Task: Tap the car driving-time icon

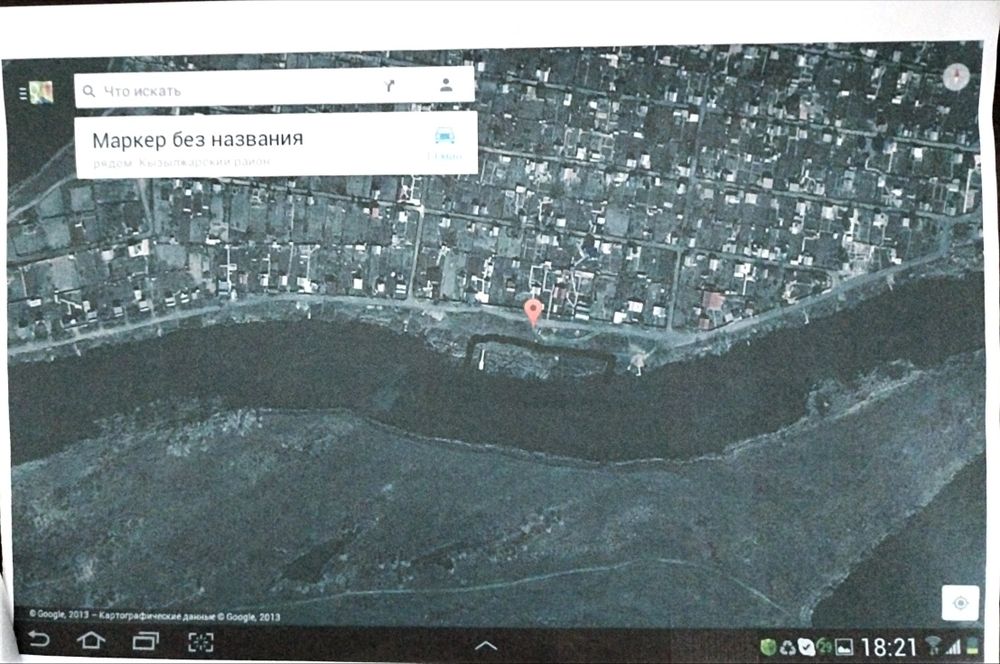Action: (x=445, y=135)
